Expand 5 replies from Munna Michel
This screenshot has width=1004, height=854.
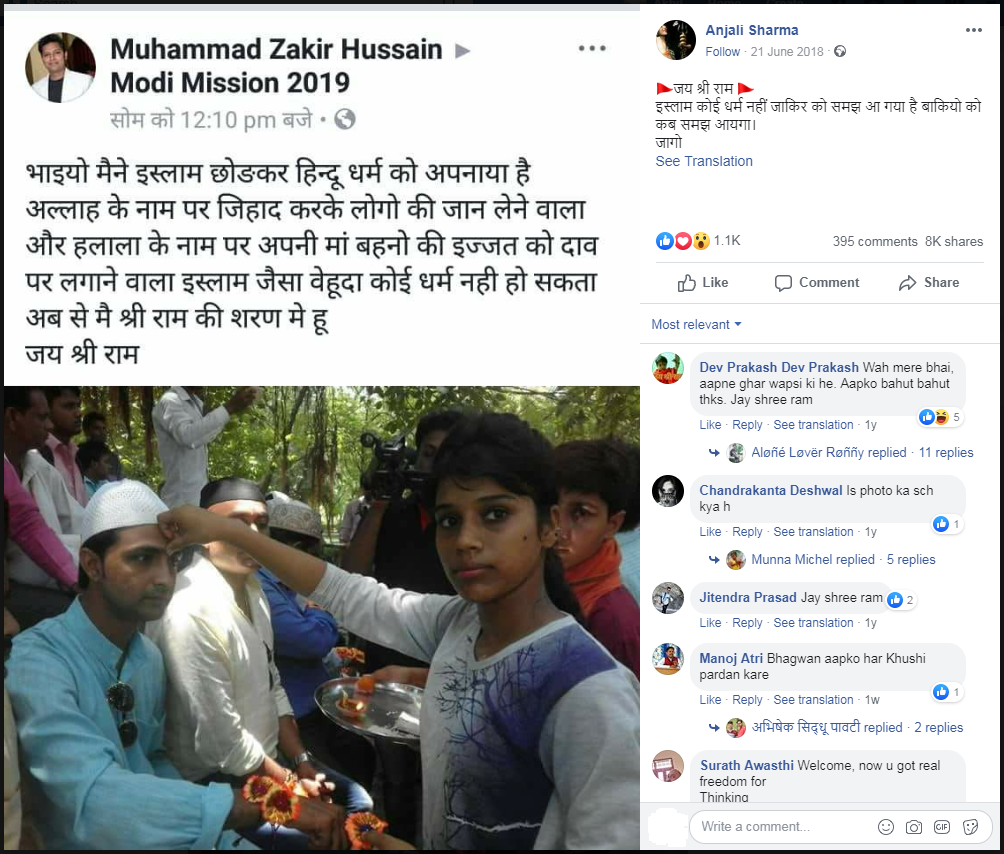coord(911,559)
